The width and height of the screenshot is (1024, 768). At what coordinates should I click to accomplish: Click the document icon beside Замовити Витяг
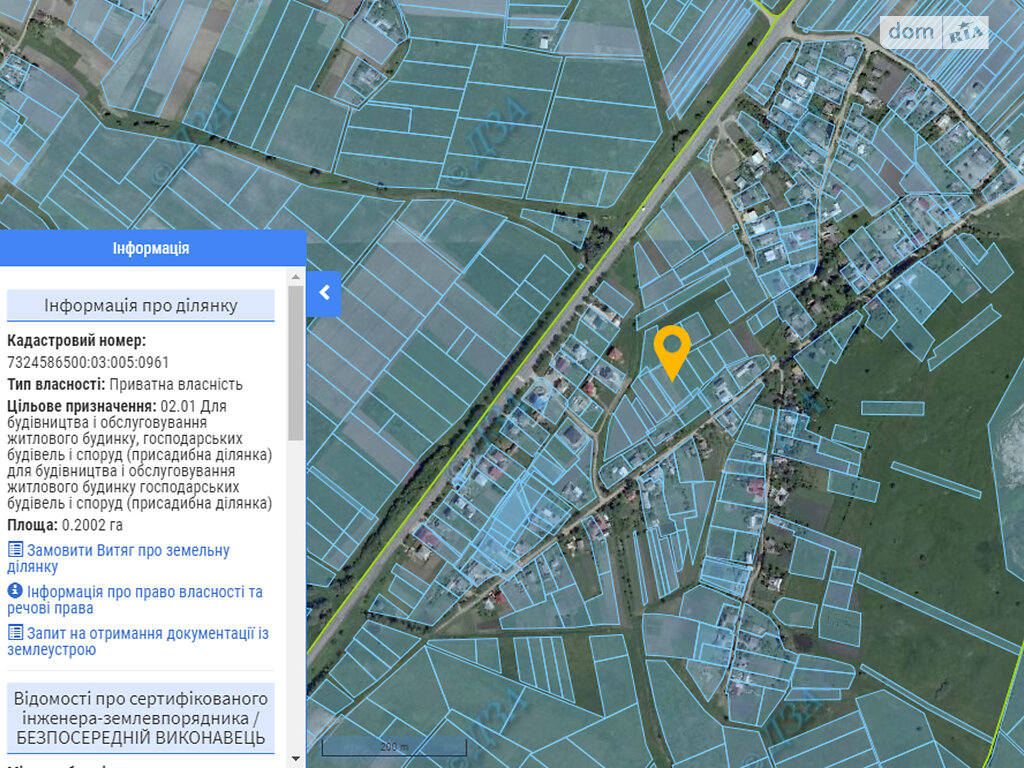click(x=15, y=550)
